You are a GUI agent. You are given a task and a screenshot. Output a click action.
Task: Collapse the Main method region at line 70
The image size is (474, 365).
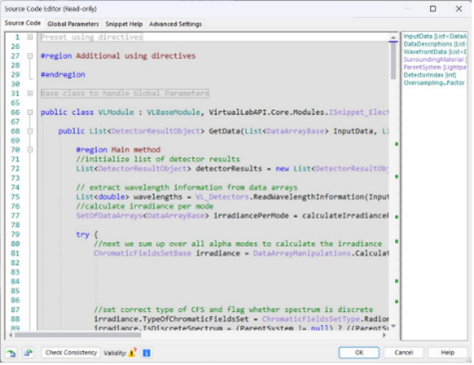30,150
